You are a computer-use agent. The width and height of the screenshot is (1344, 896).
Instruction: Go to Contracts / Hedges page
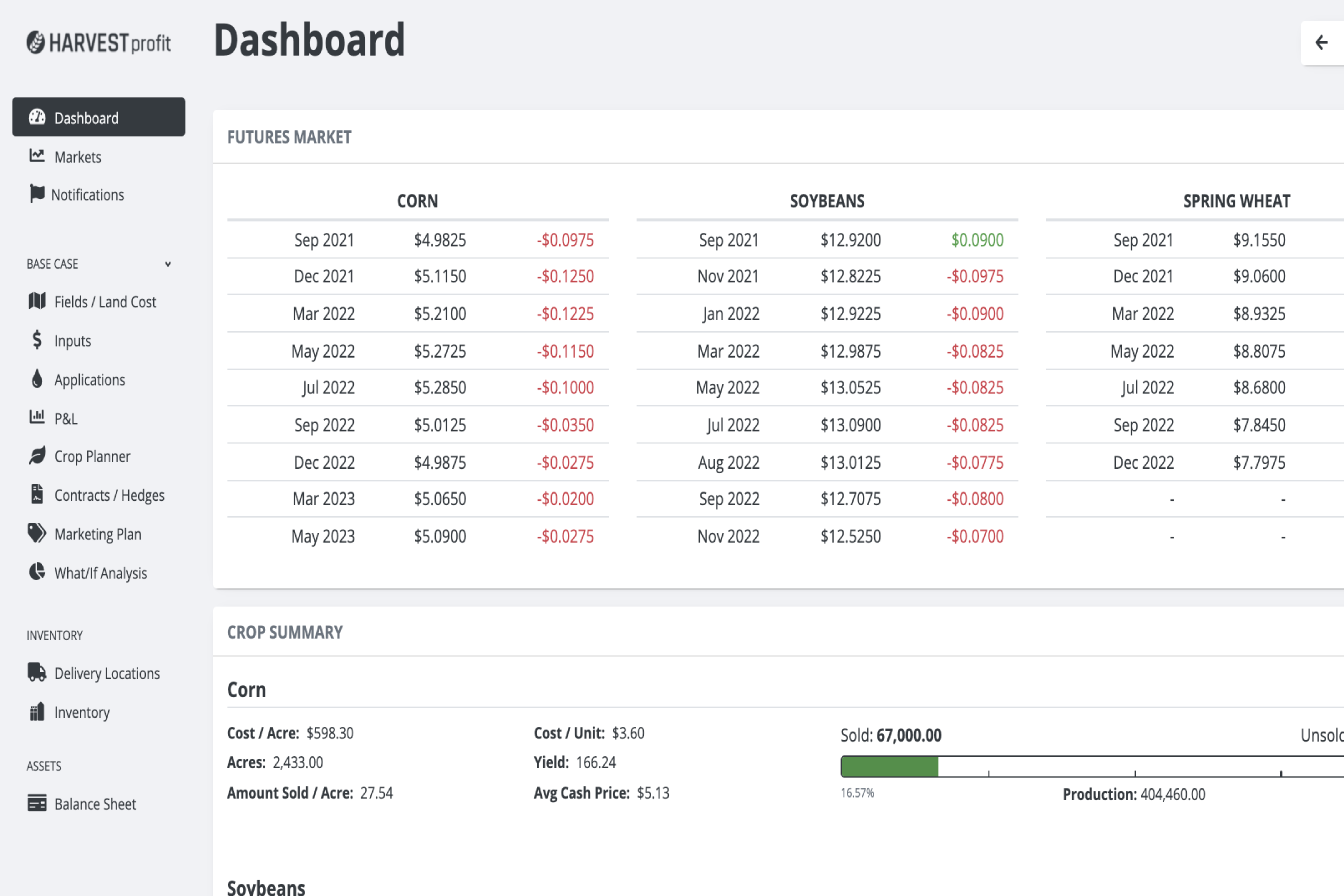[x=109, y=495]
